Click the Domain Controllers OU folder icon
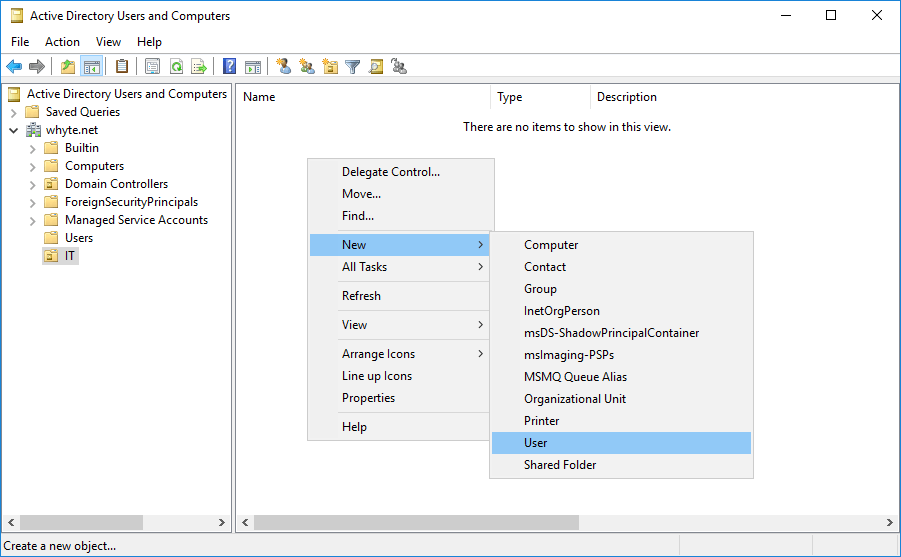This screenshot has height=557, width=901. pyautogui.click(x=51, y=184)
